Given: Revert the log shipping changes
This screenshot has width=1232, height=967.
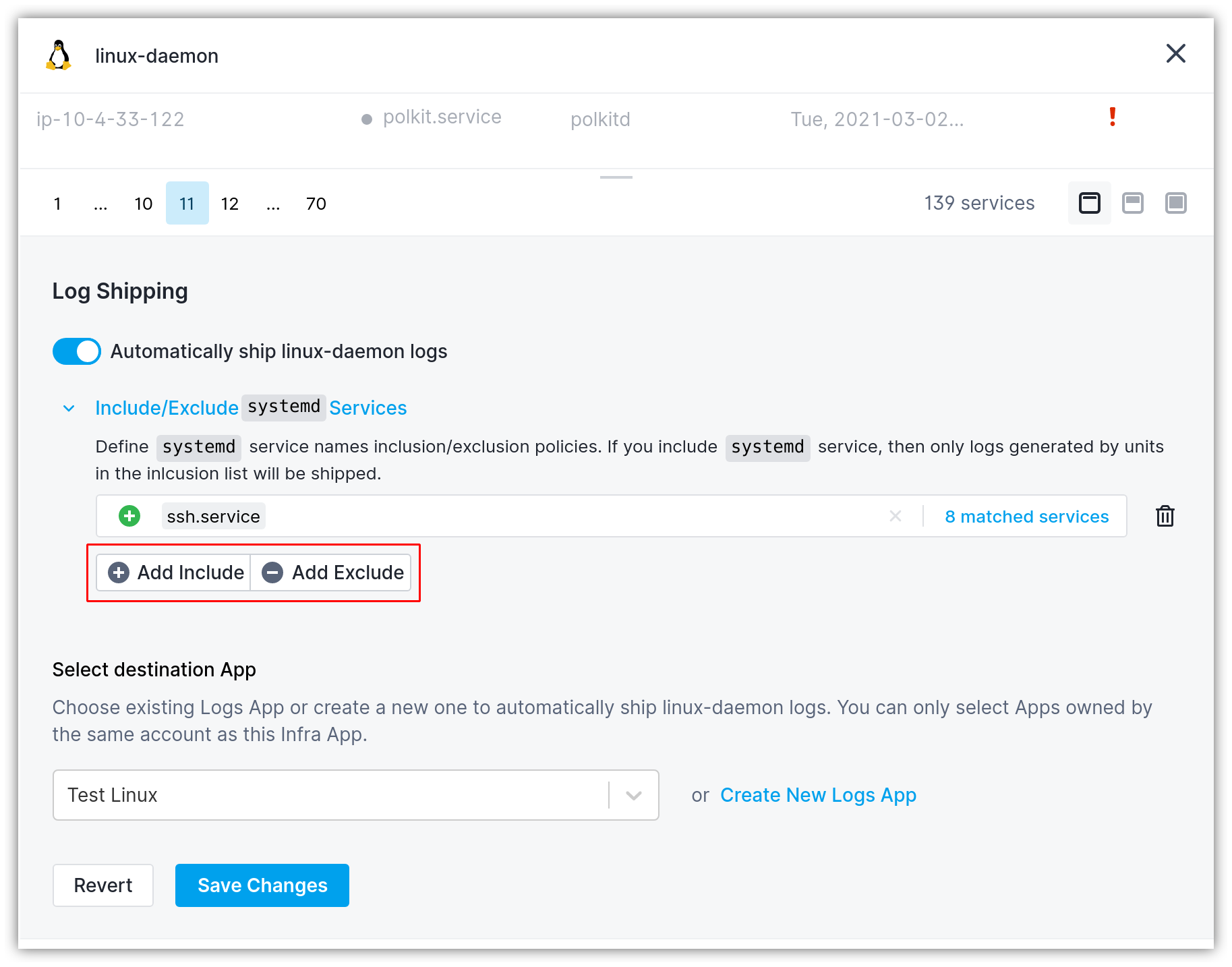Looking at the screenshot, I should point(103,885).
